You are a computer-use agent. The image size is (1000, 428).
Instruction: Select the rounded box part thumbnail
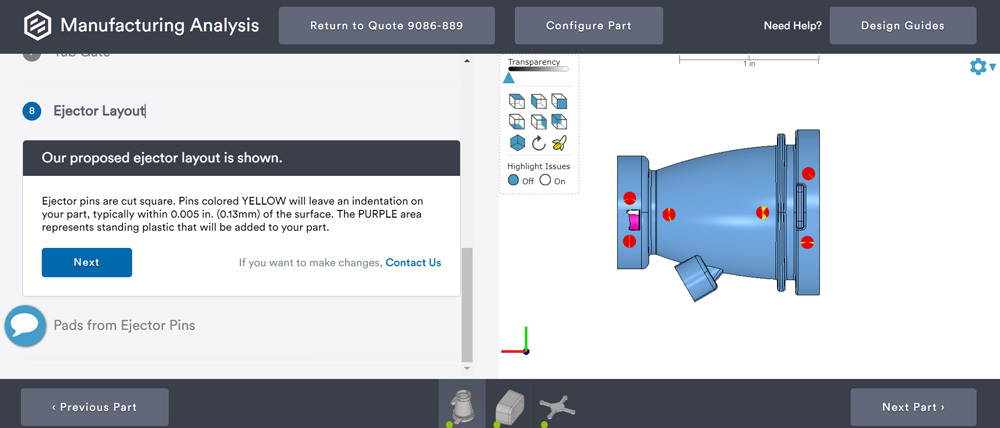tap(509, 404)
